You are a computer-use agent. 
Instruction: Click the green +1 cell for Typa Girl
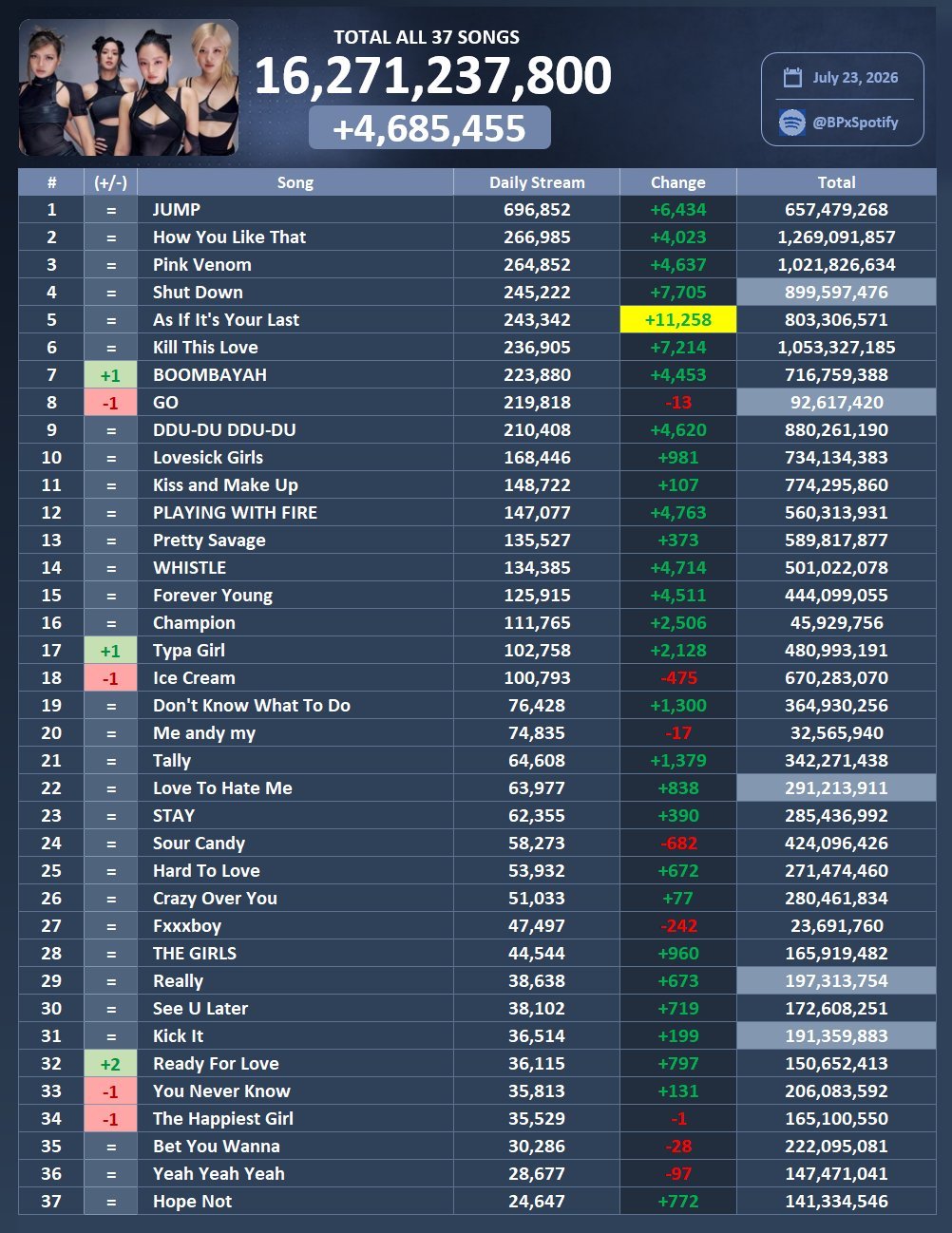pos(111,651)
